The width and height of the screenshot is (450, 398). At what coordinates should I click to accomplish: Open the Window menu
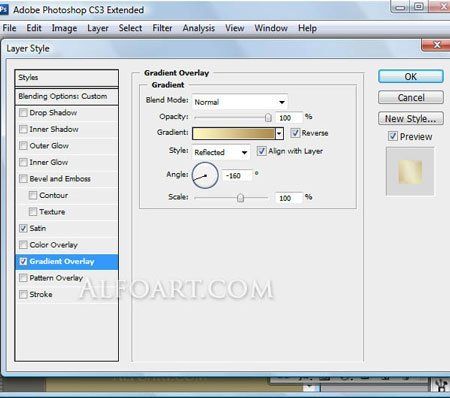pos(271,28)
